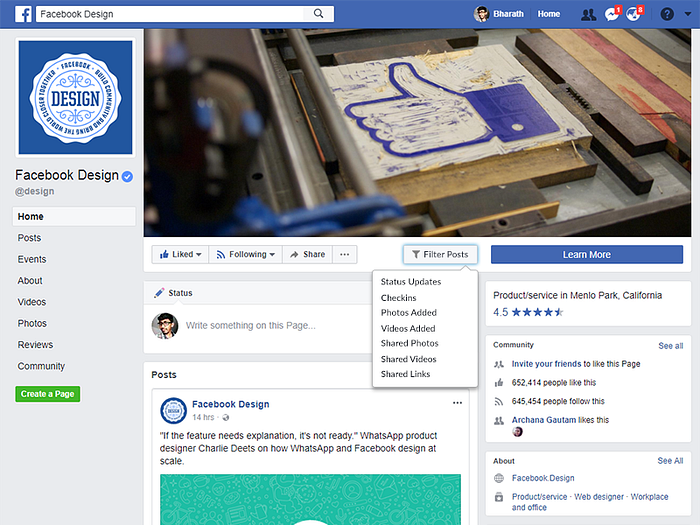Click Bharath's profile picture in top bar
Viewport: 700px width, 525px height.
point(481,14)
